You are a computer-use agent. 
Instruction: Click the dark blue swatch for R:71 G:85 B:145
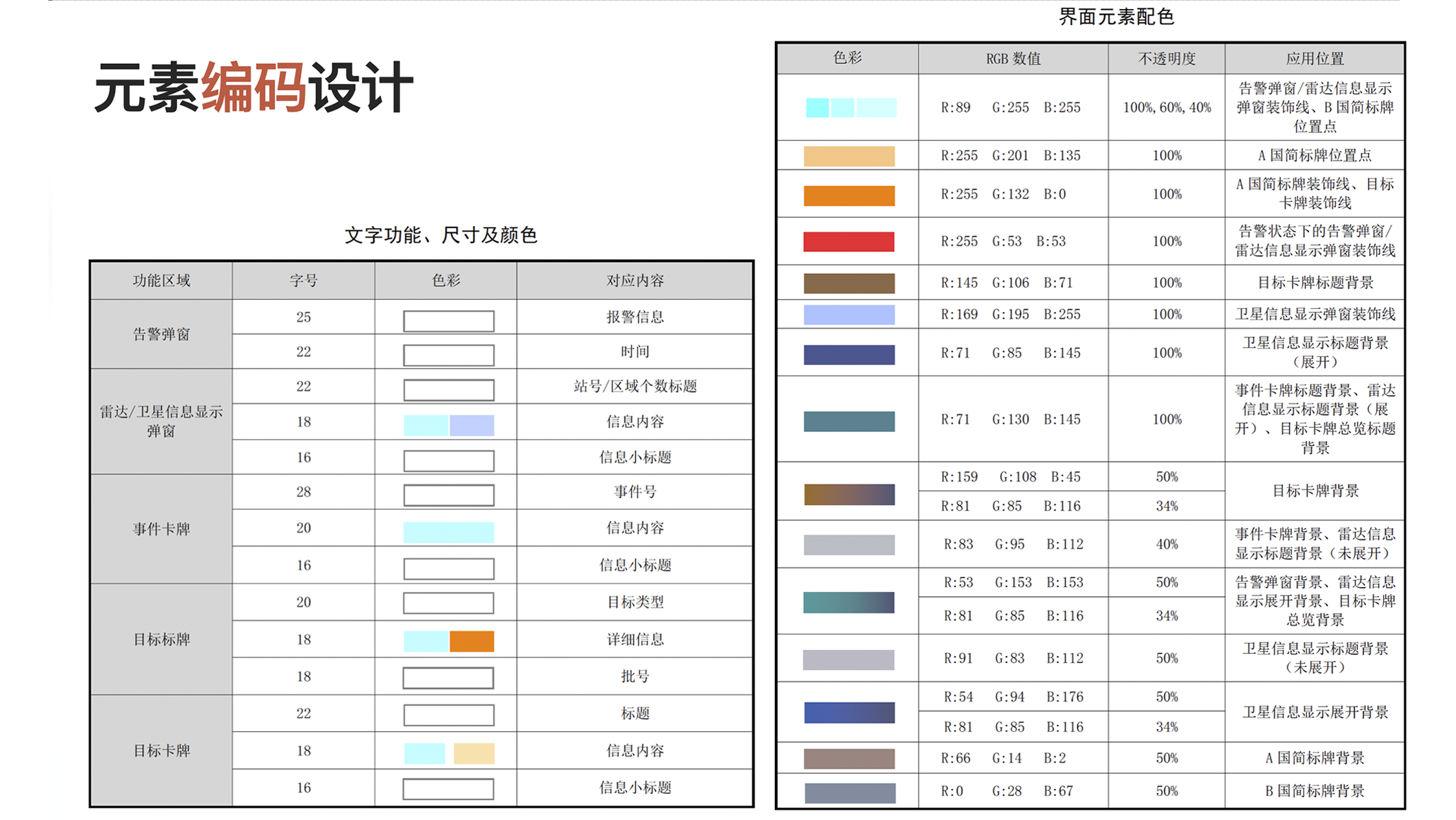(x=849, y=354)
